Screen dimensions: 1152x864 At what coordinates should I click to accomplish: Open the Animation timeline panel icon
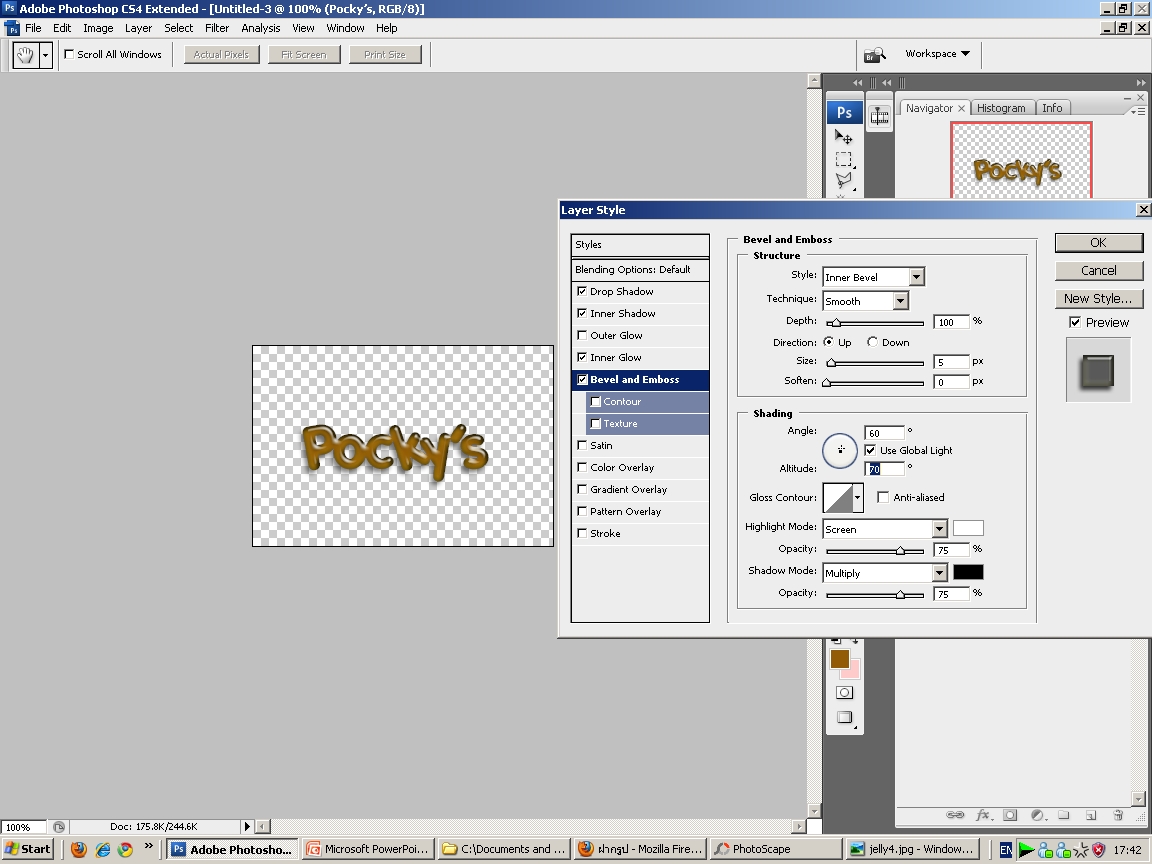click(x=879, y=116)
